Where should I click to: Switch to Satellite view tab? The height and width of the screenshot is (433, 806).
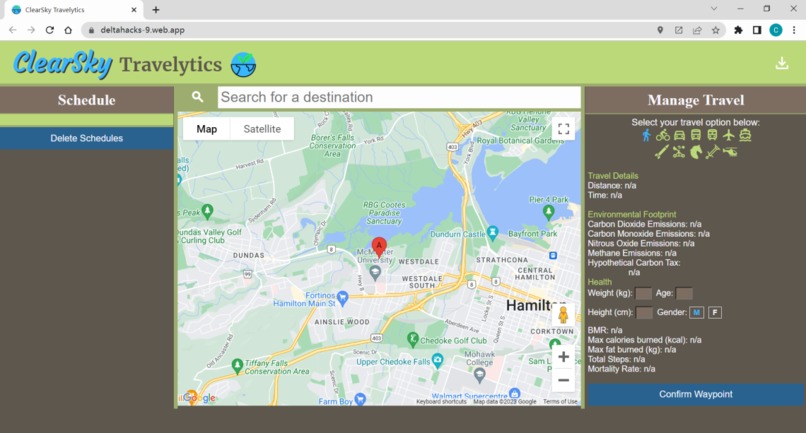[x=262, y=129]
